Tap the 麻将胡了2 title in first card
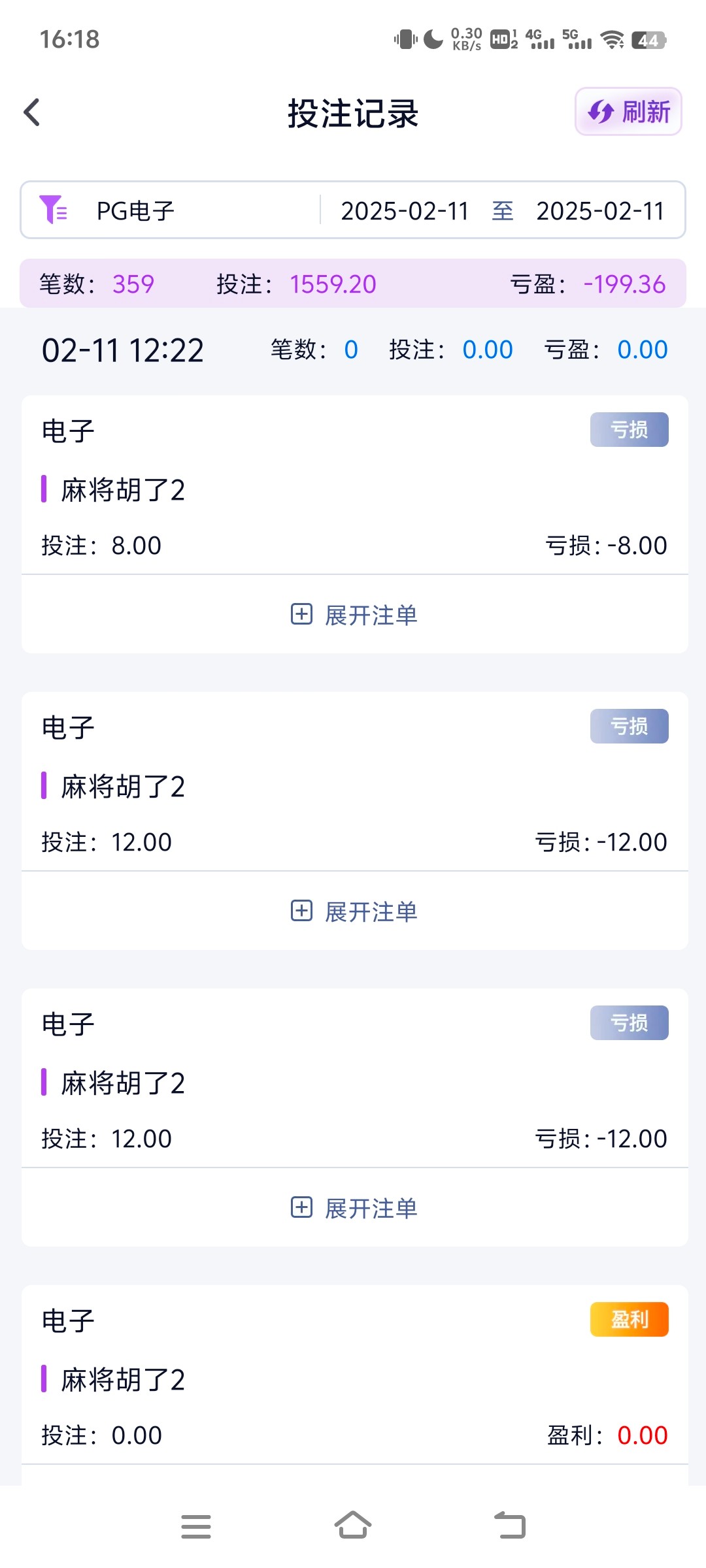Image resolution: width=706 pixels, height=1568 pixels. [123, 490]
